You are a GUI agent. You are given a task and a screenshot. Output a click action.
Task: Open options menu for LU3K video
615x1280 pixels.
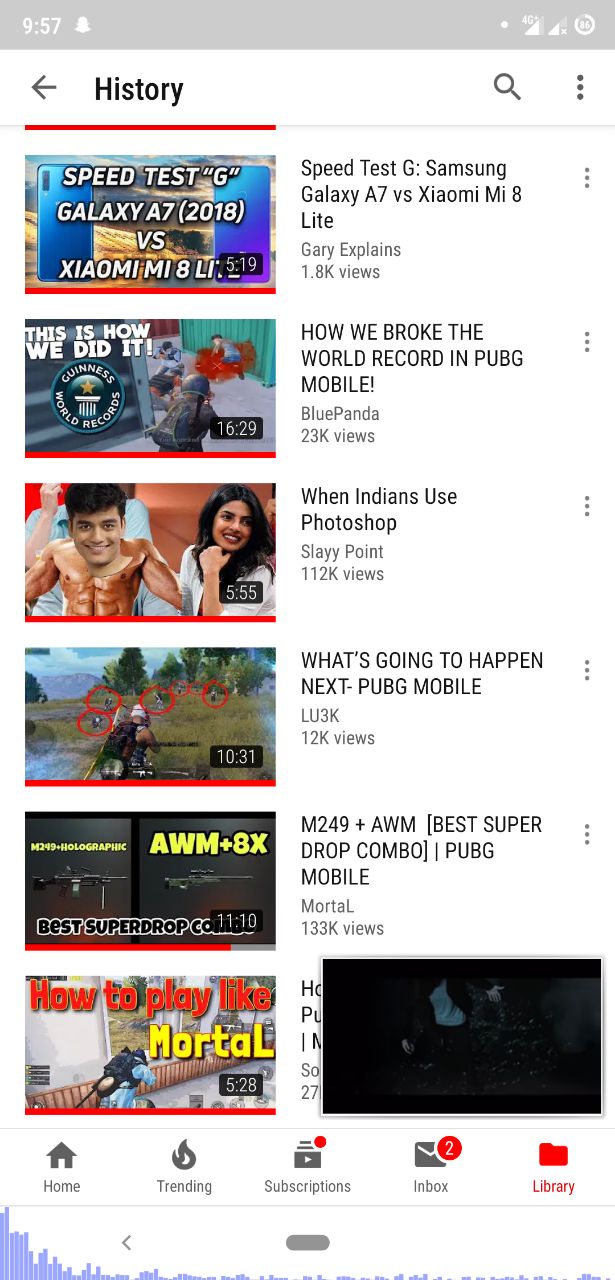(587, 670)
